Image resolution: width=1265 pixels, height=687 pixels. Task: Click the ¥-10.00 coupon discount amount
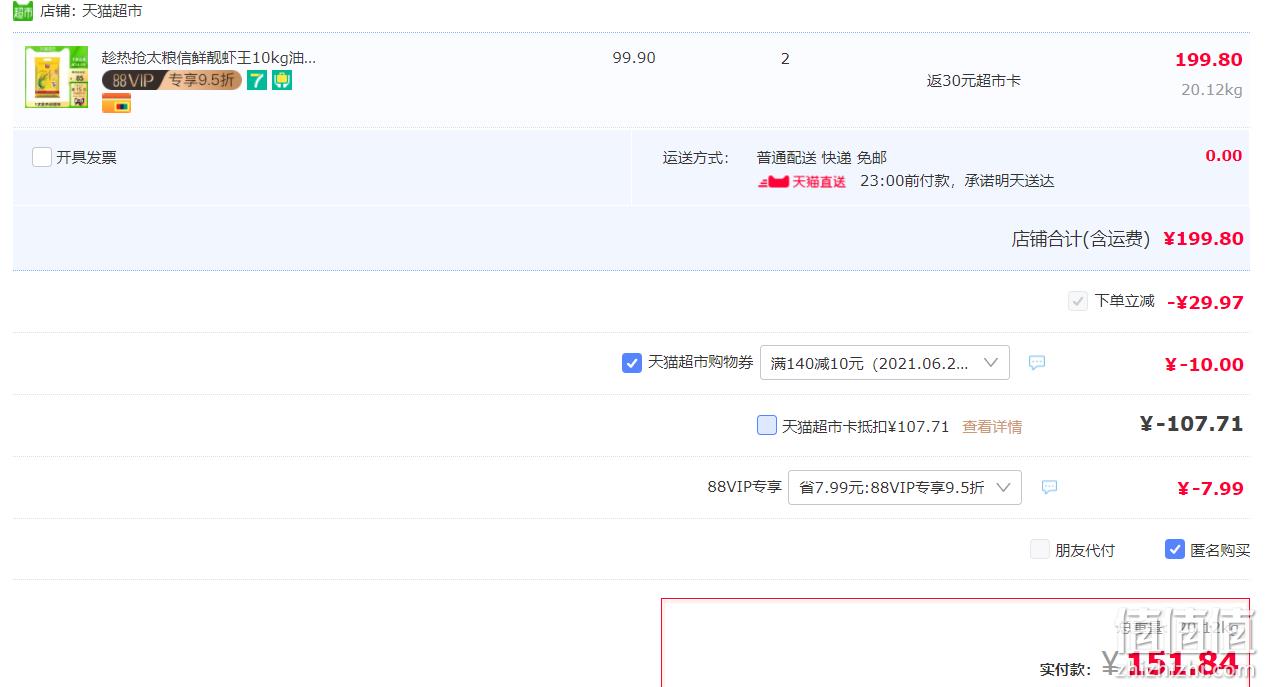[x=1204, y=364]
